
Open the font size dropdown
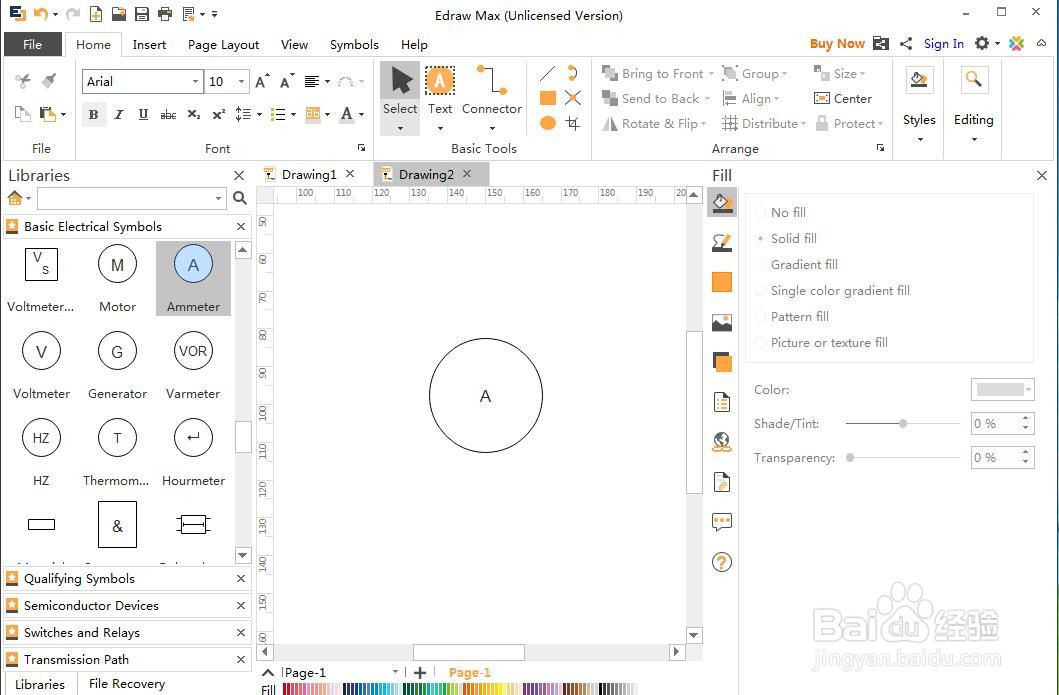(242, 82)
